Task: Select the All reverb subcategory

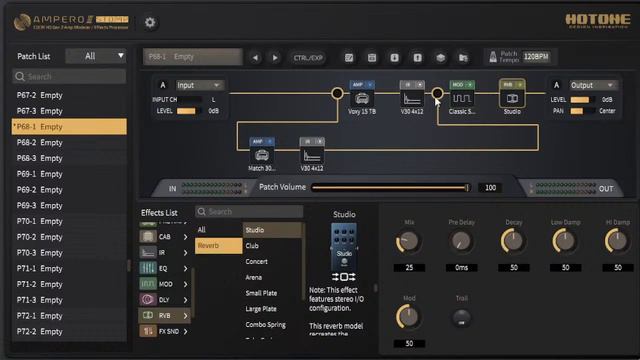Action: click(x=218, y=230)
